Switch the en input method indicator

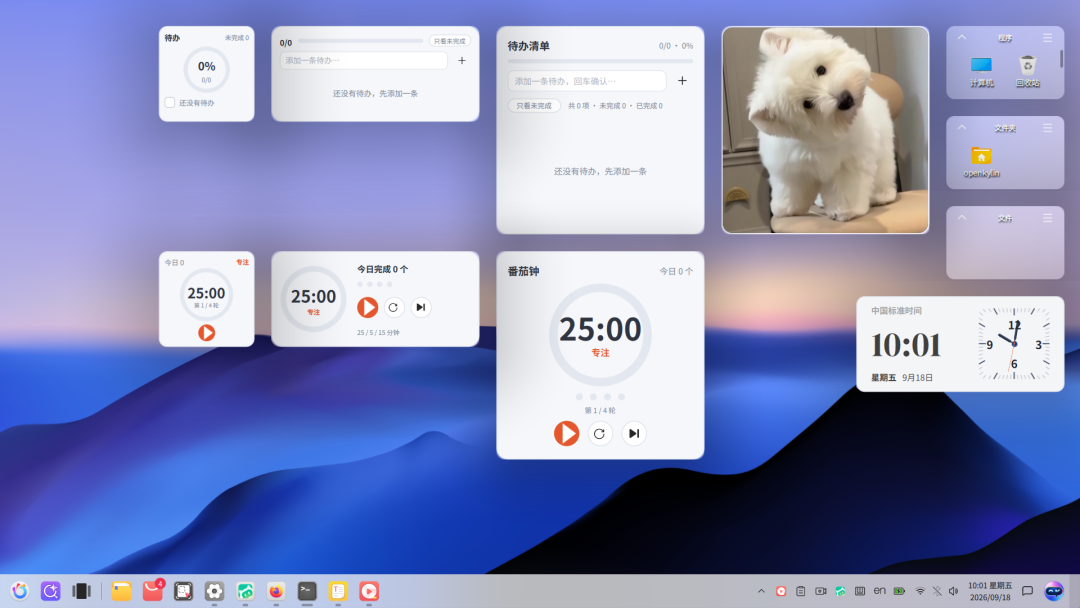[x=880, y=591]
